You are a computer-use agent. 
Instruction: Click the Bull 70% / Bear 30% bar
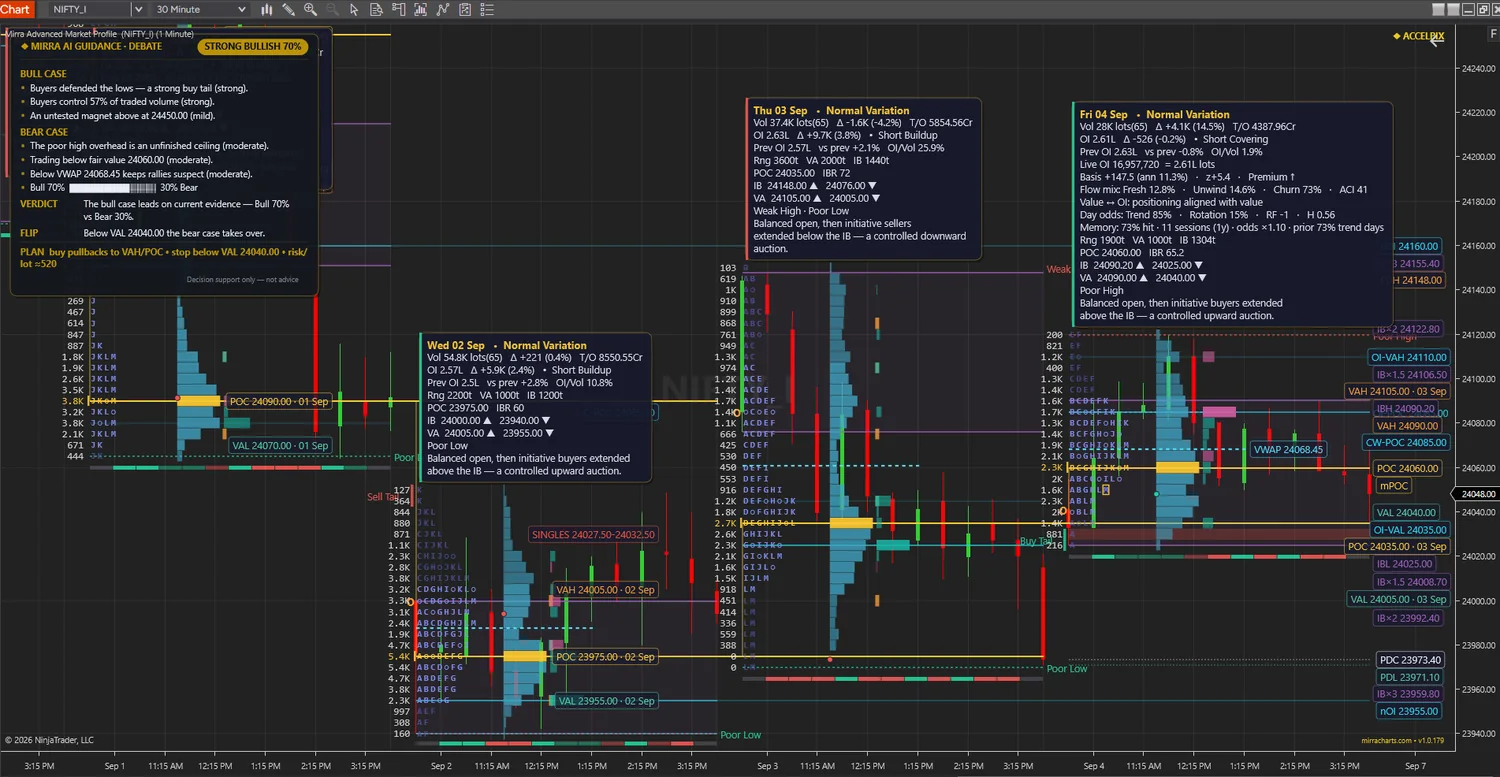point(112,187)
